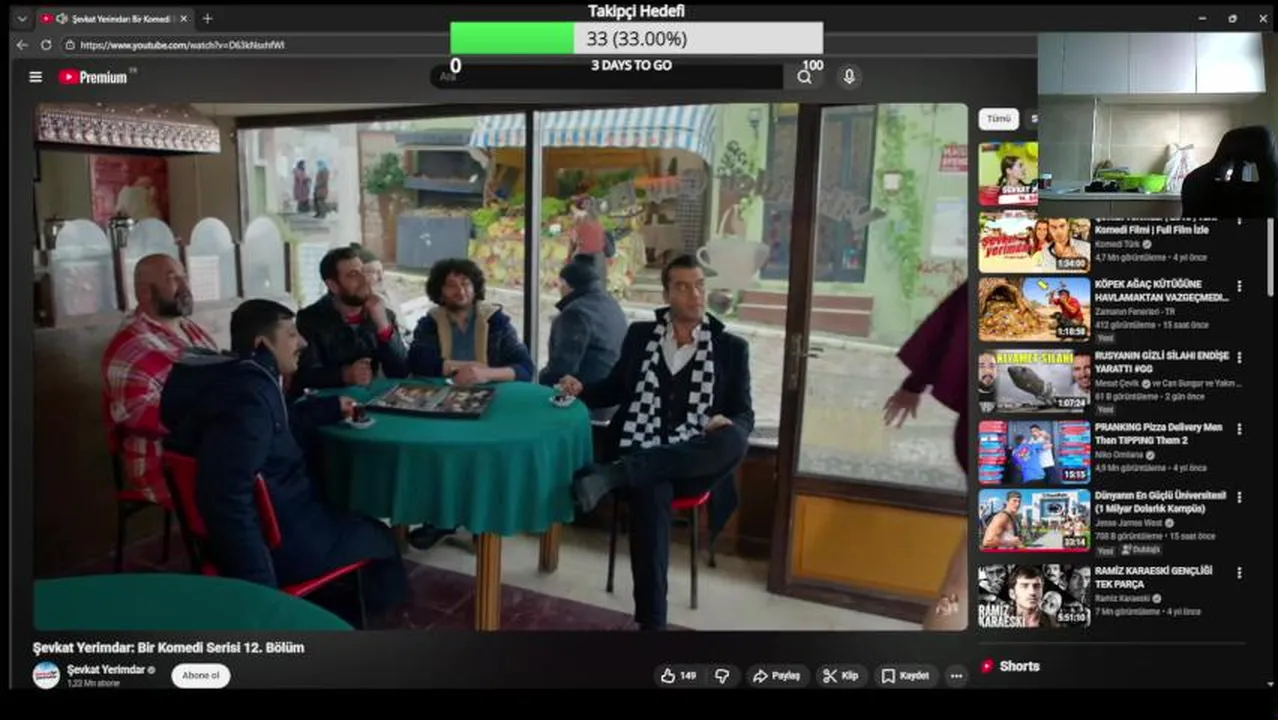Screen dimensions: 1278x720
Task: Open Dünyanın En Güçlü Üniversitesi thumbnail
Action: point(1034,520)
